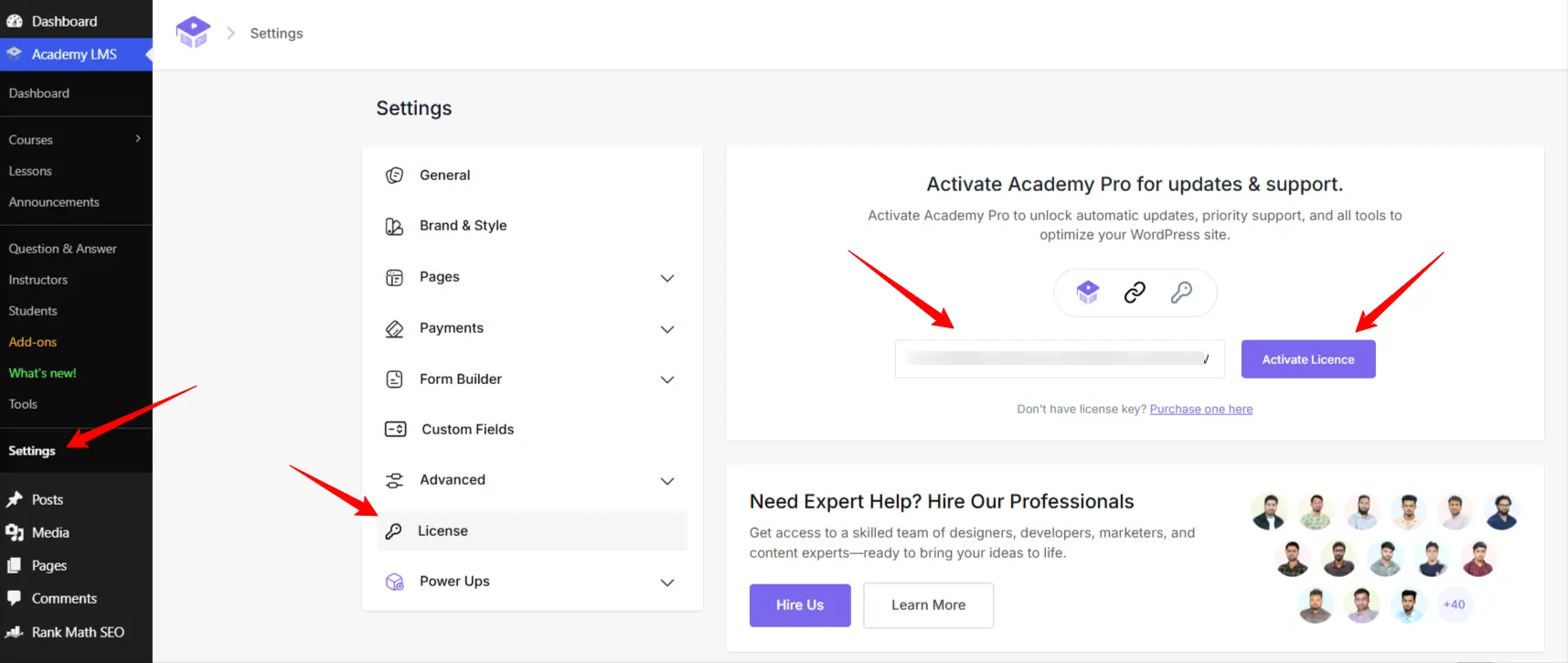Click the Advanced sliders icon
Screen dimensions: 1568x663
[394, 480]
